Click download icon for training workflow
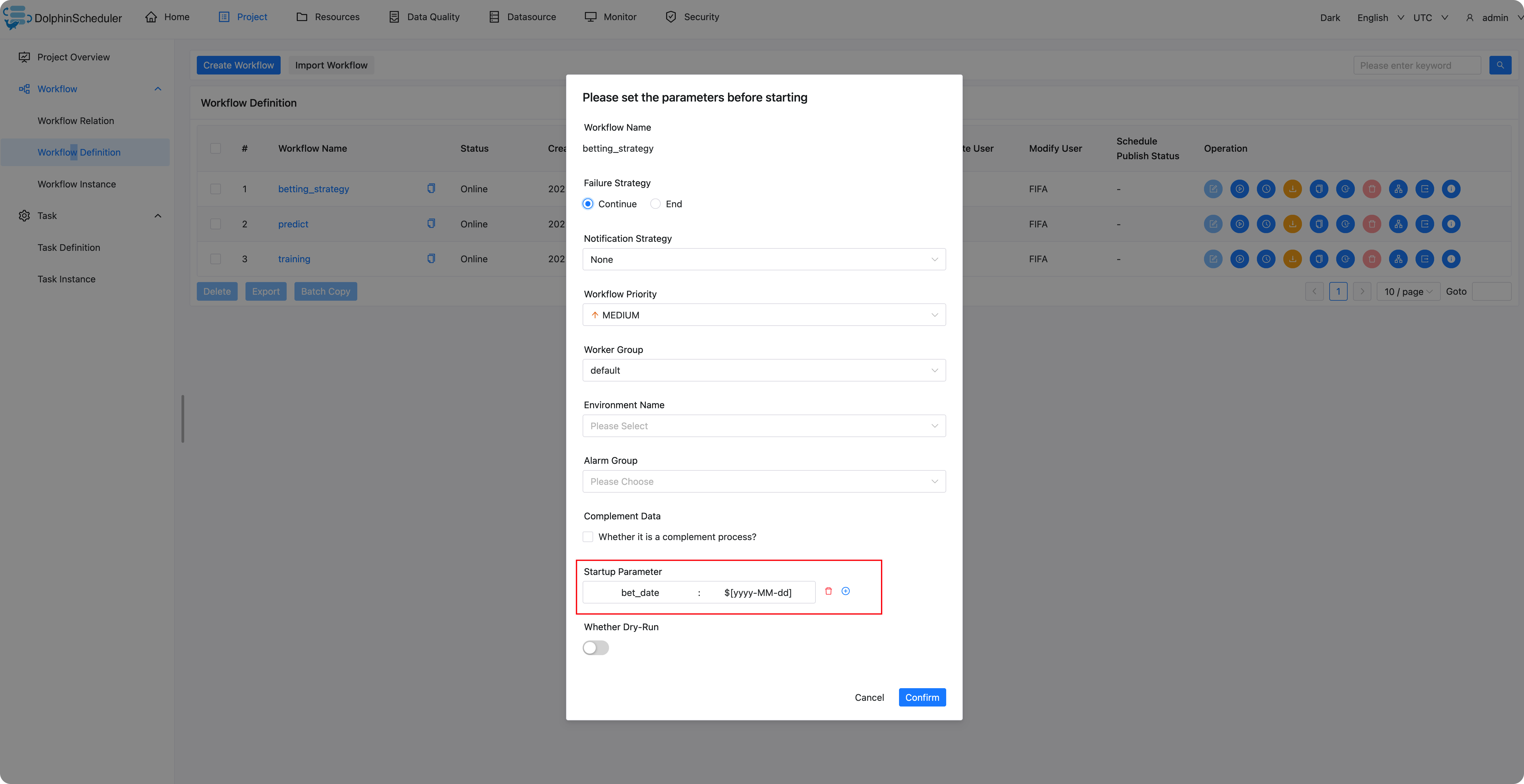 pyautogui.click(x=1292, y=259)
